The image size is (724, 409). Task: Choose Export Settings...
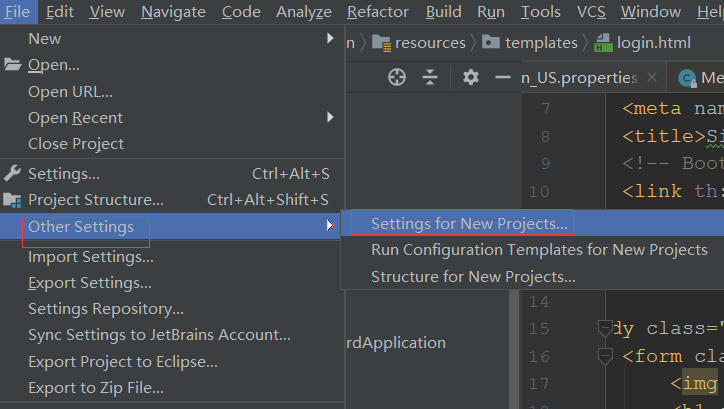pos(172,283)
